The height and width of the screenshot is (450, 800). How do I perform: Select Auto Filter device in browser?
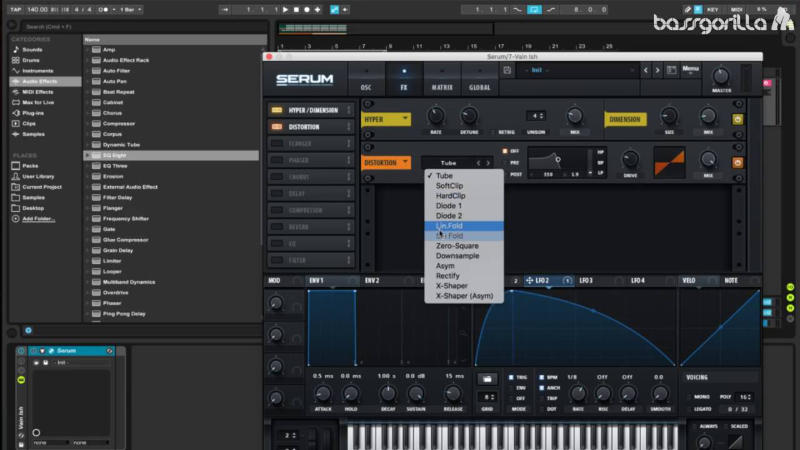[116, 71]
